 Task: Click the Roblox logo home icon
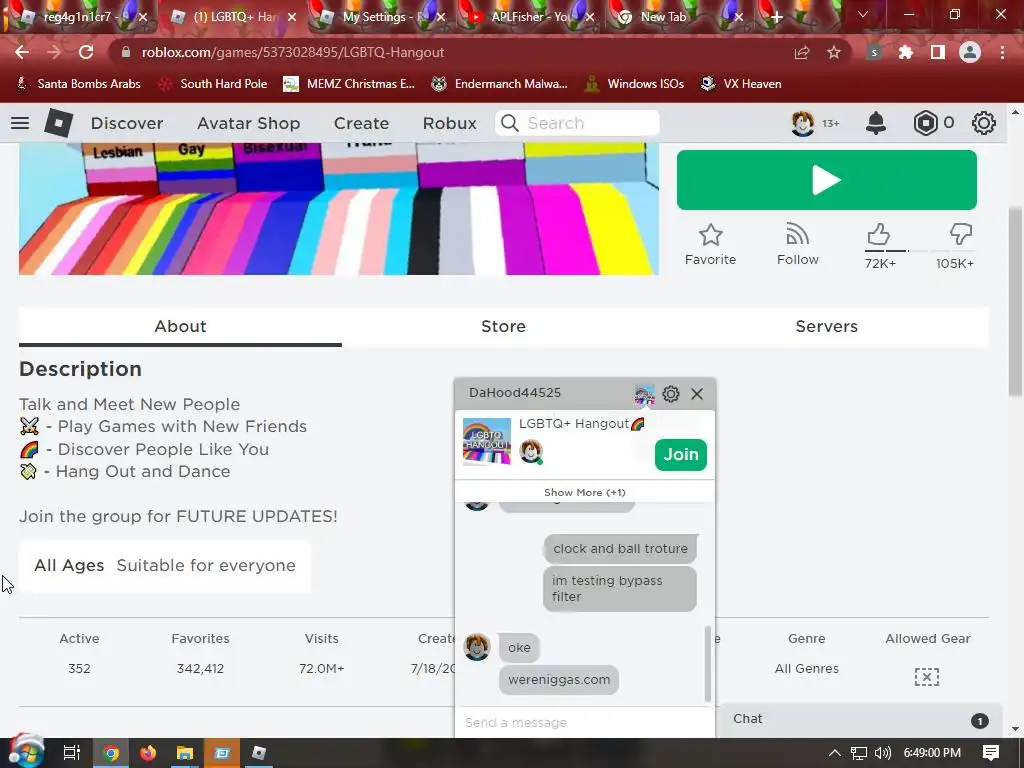58,123
